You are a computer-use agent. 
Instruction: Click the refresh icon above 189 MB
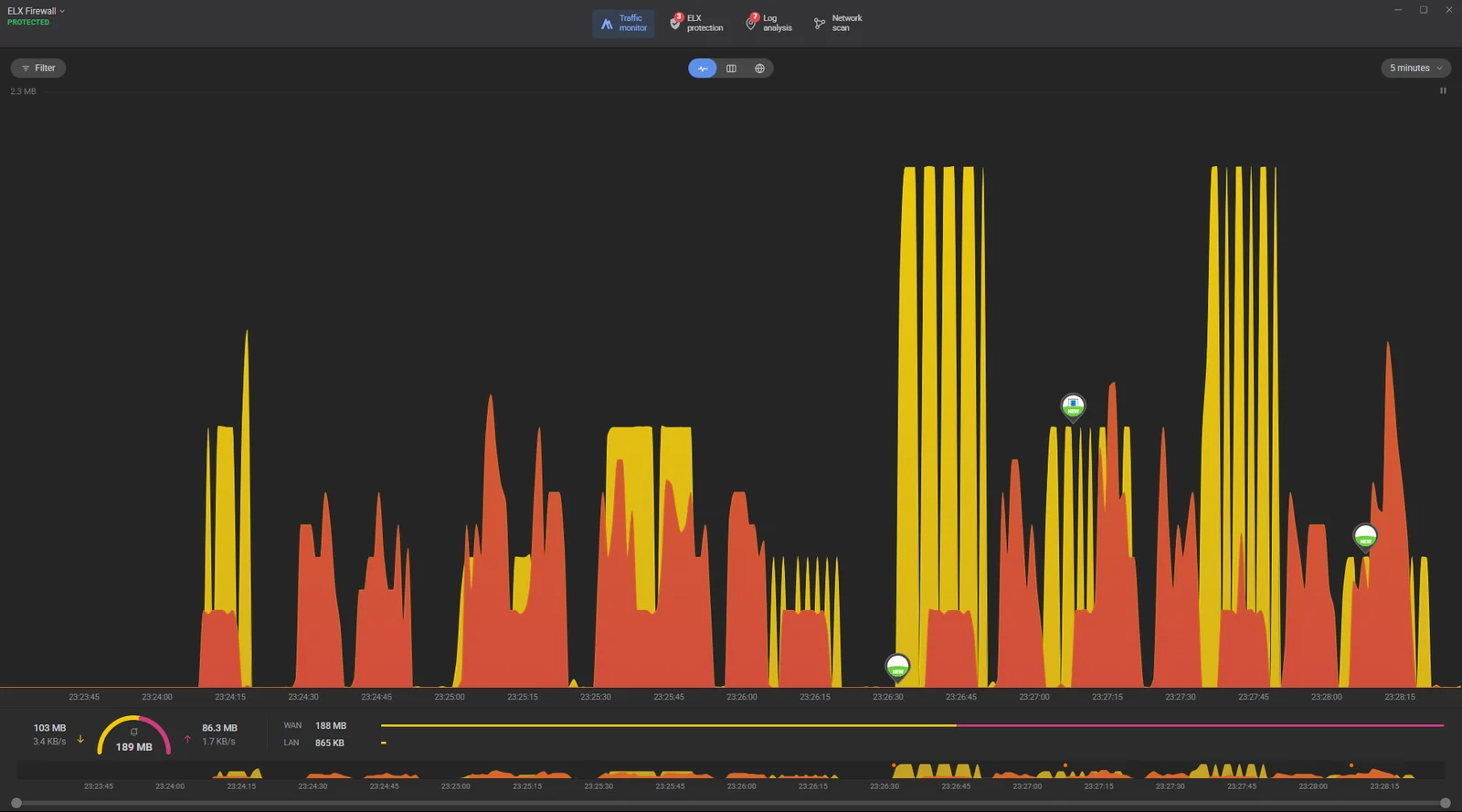tap(133, 732)
